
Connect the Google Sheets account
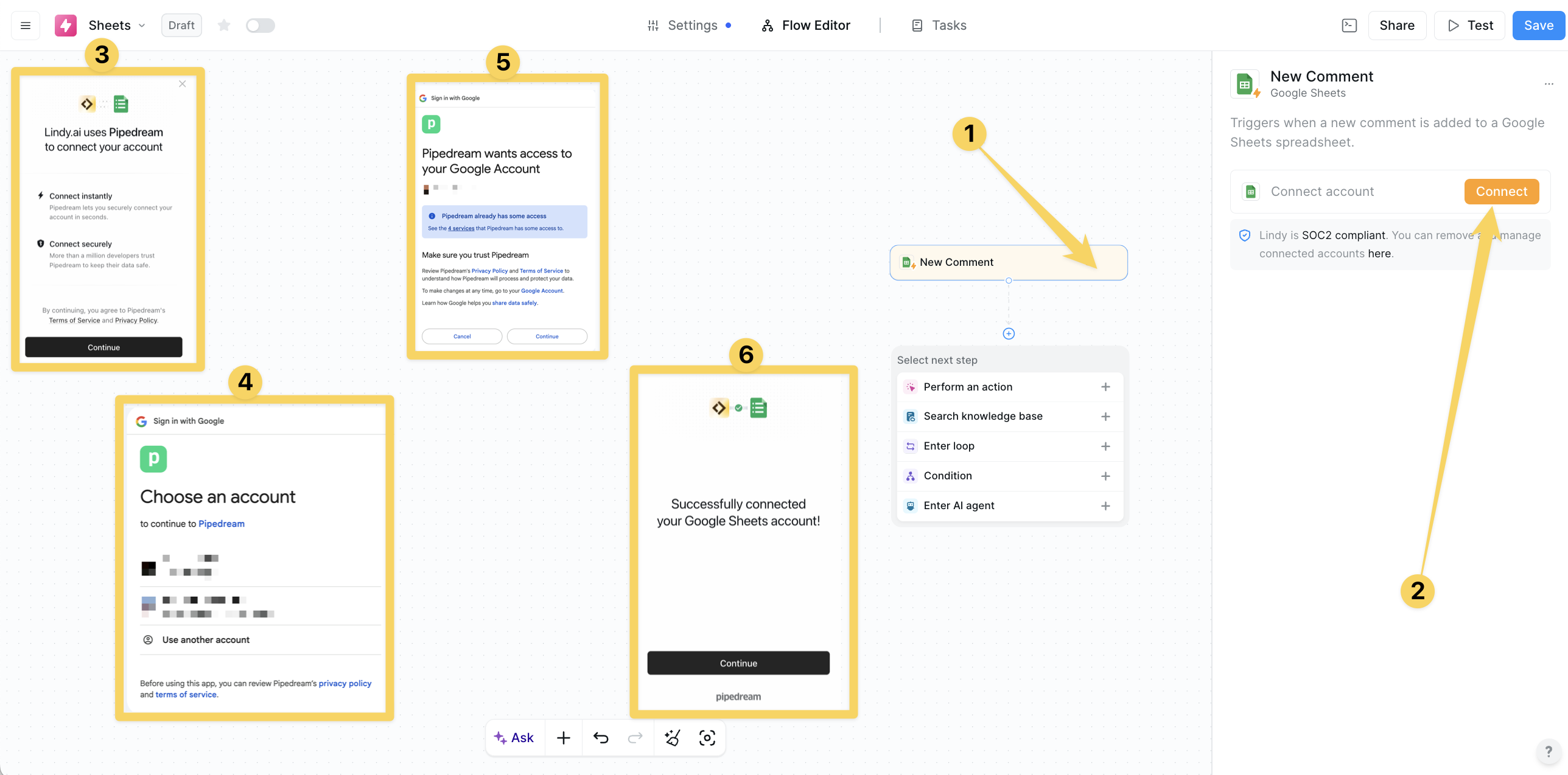tap(1501, 192)
